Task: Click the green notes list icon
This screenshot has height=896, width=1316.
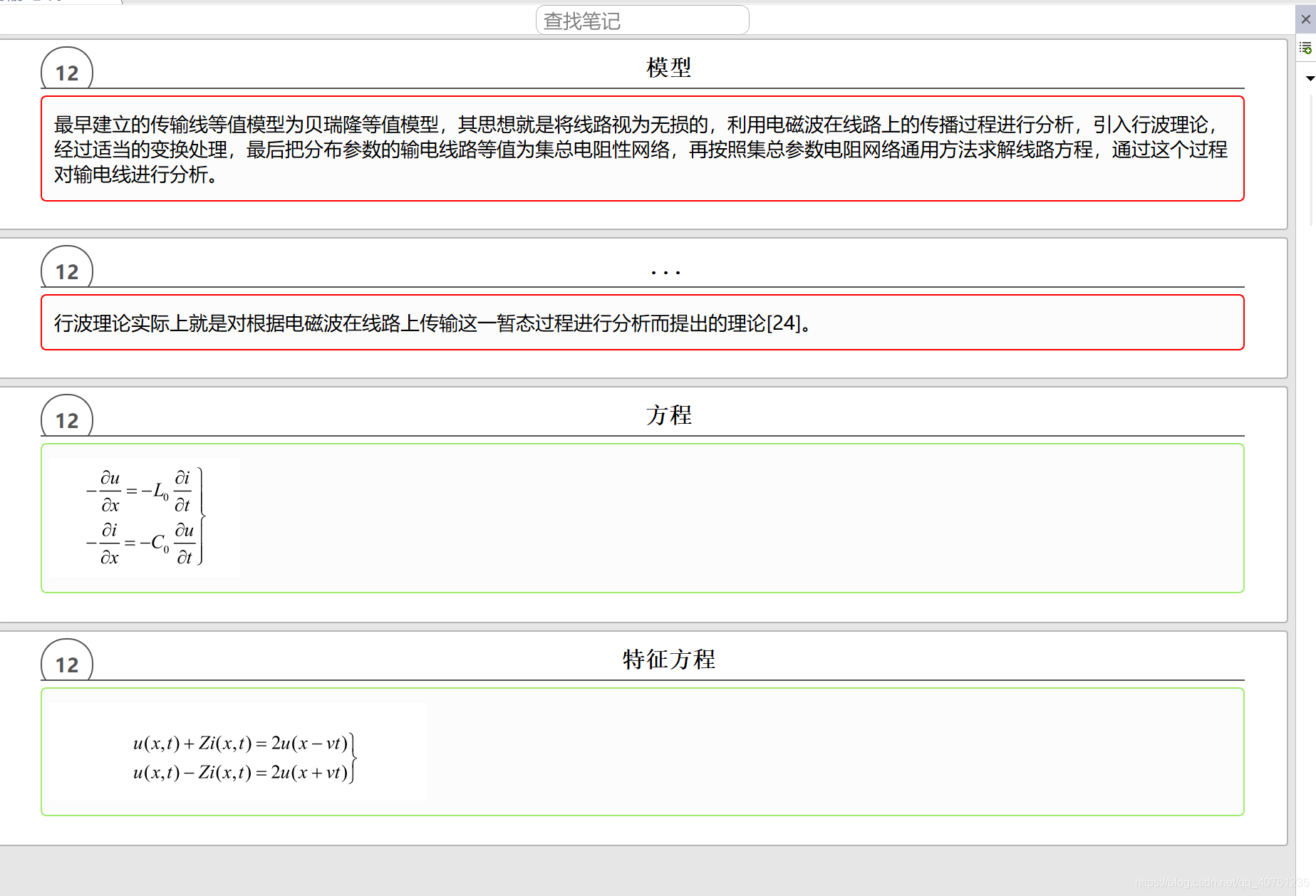Action: 1305,48
